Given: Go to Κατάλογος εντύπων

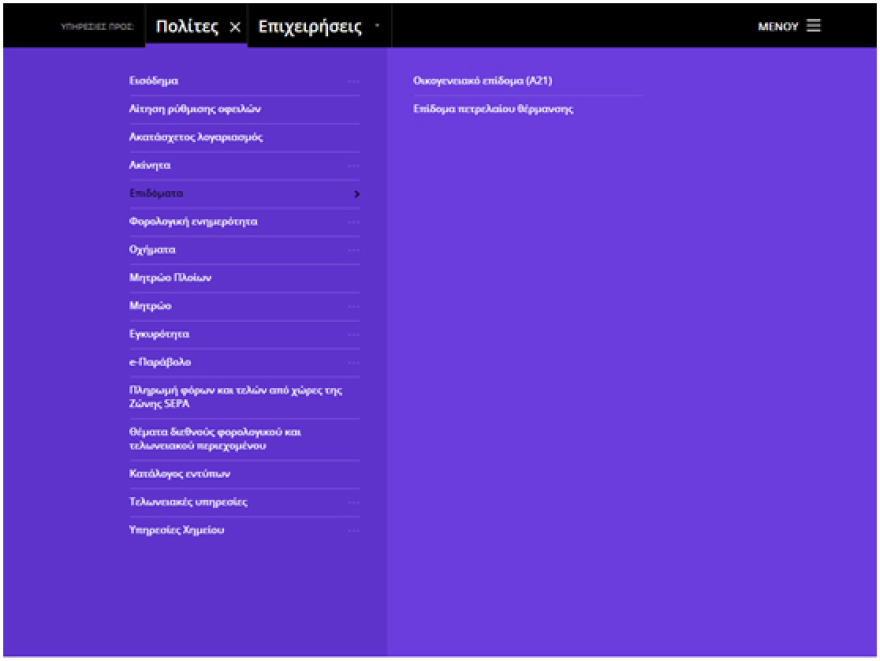Looking at the screenshot, I should [180, 474].
